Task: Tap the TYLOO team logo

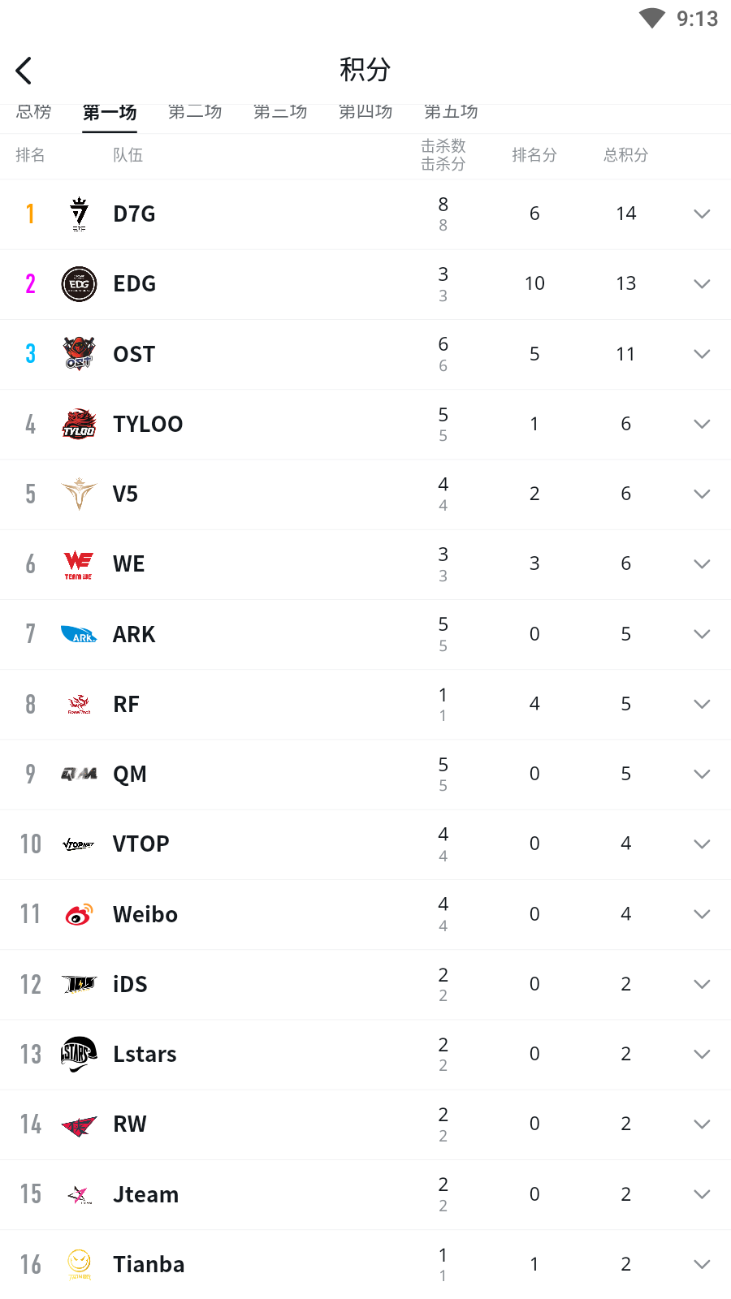Action: (x=79, y=424)
